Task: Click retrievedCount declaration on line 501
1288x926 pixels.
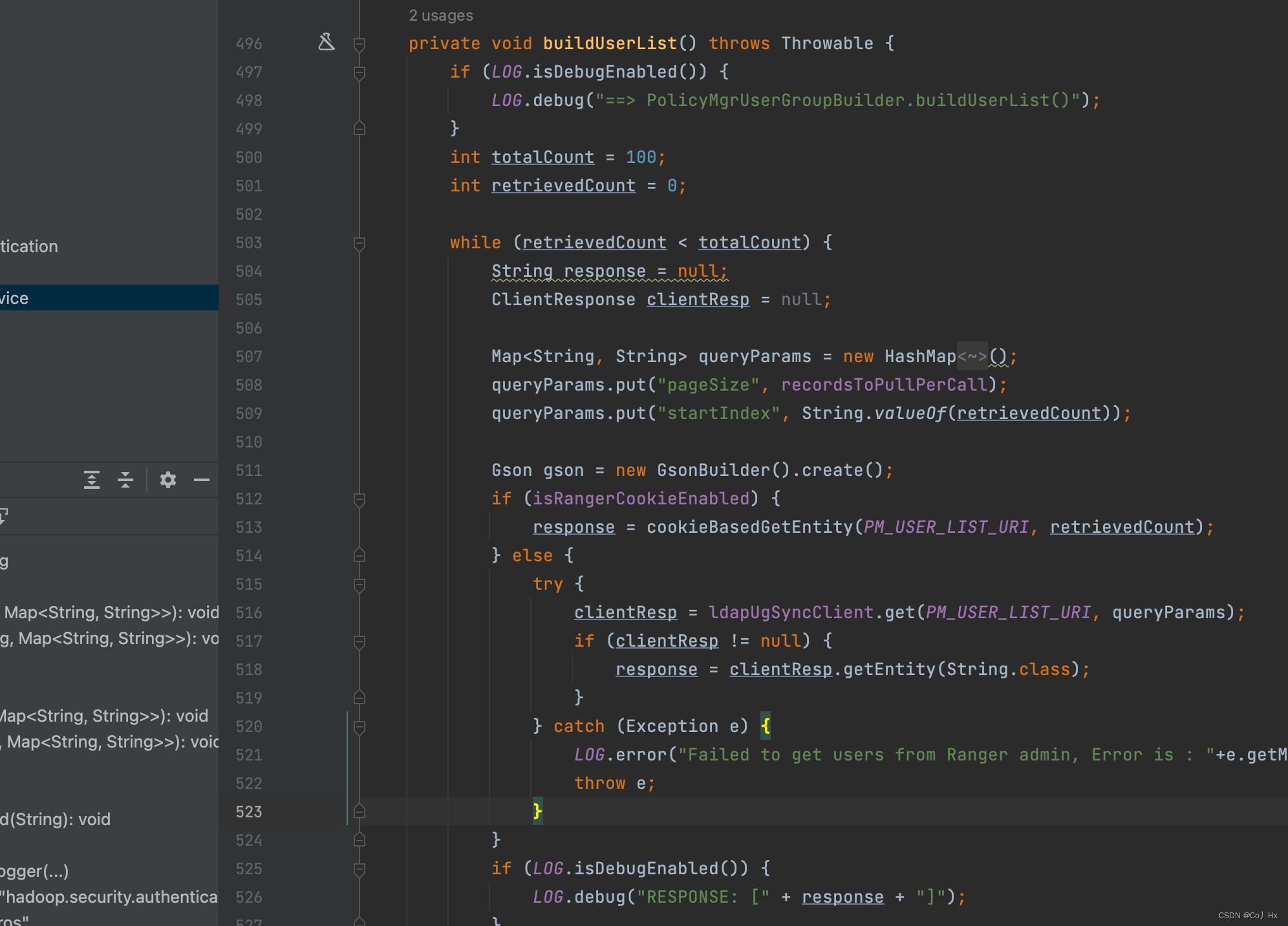Action: (x=563, y=186)
